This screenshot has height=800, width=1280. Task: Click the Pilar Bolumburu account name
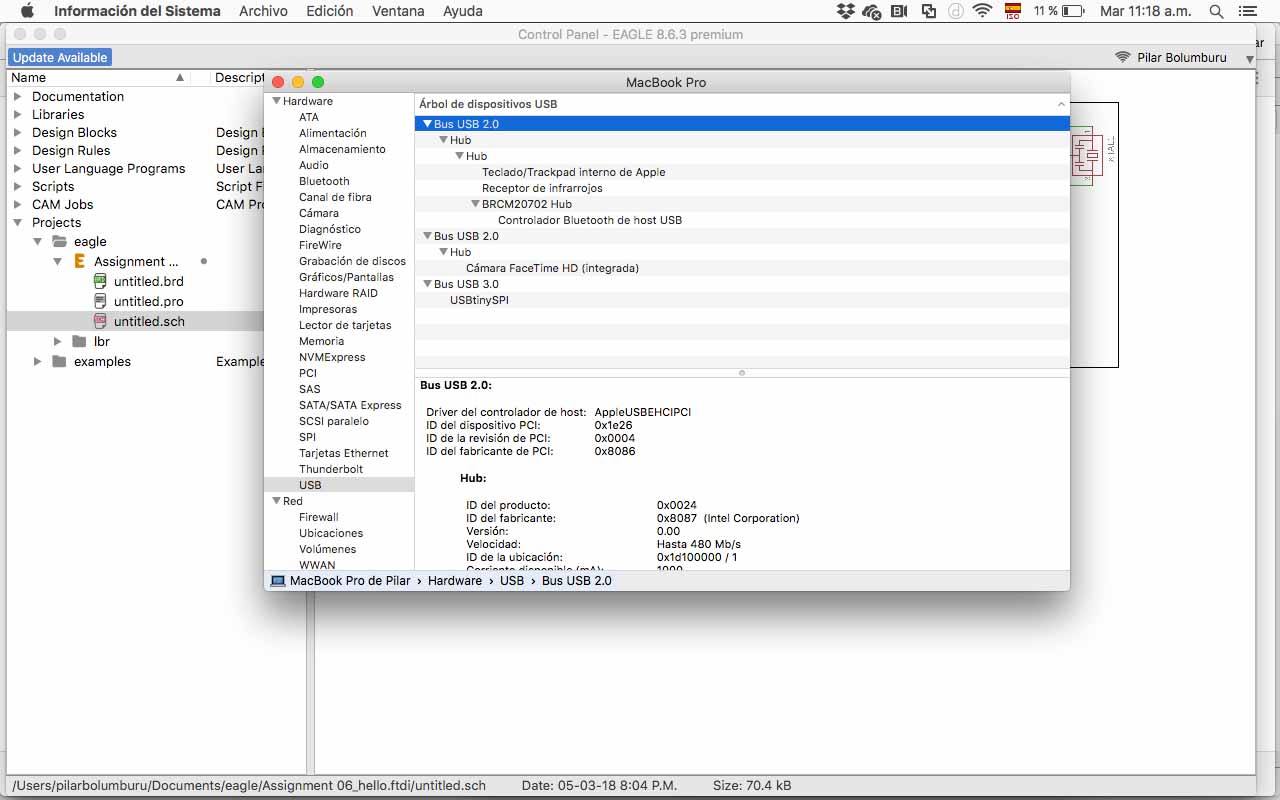coord(1182,57)
